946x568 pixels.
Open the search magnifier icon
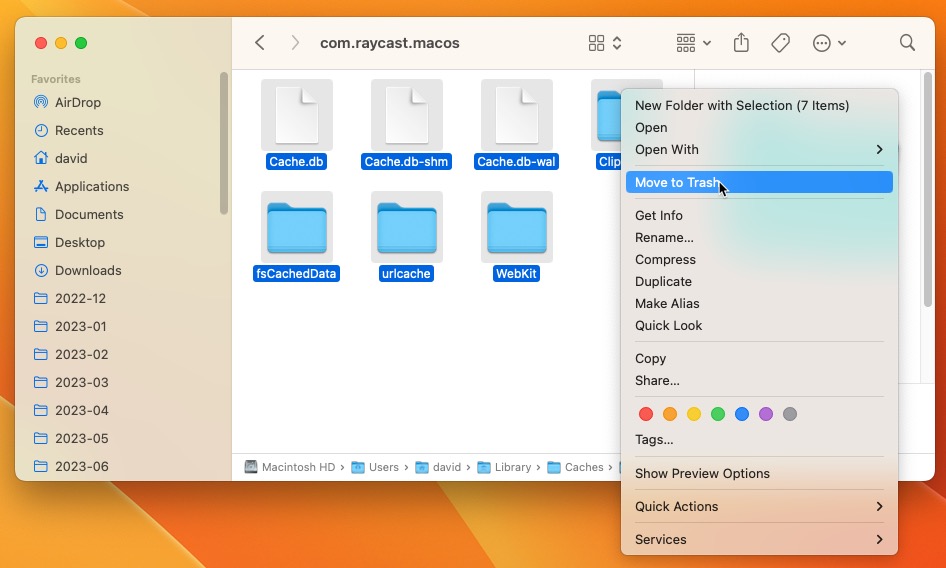pos(907,43)
